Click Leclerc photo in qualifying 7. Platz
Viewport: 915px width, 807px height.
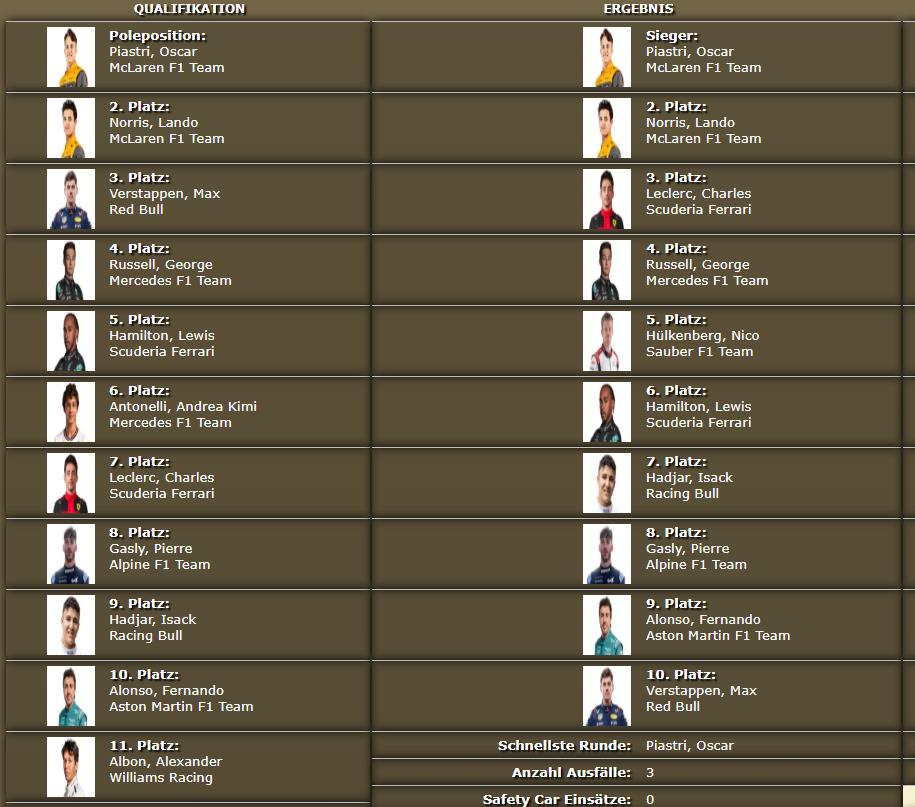(71, 483)
